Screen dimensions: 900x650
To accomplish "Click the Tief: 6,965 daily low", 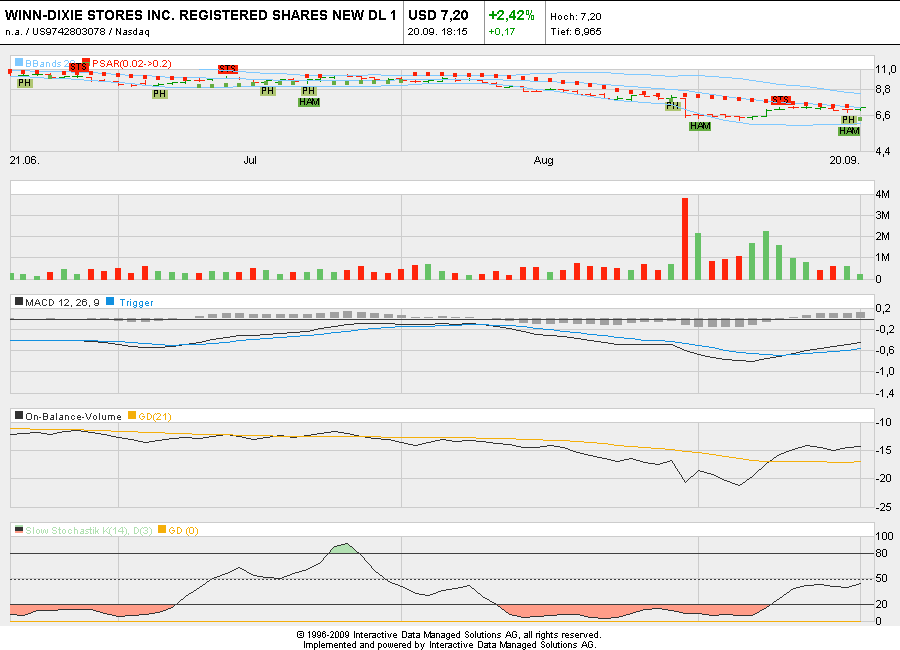I will pos(576,32).
